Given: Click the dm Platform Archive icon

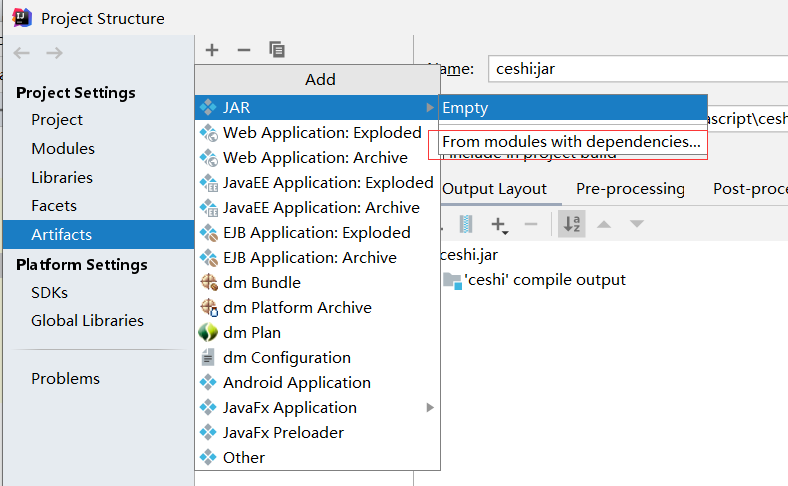Looking at the screenshot, I should (209, 308).
